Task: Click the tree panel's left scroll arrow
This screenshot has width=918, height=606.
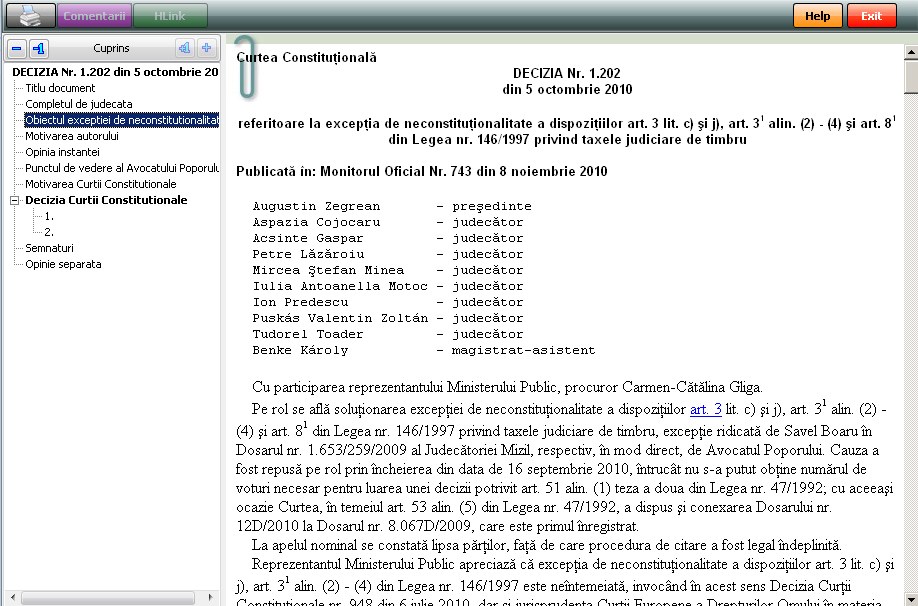Action: [x=13, y=598]
